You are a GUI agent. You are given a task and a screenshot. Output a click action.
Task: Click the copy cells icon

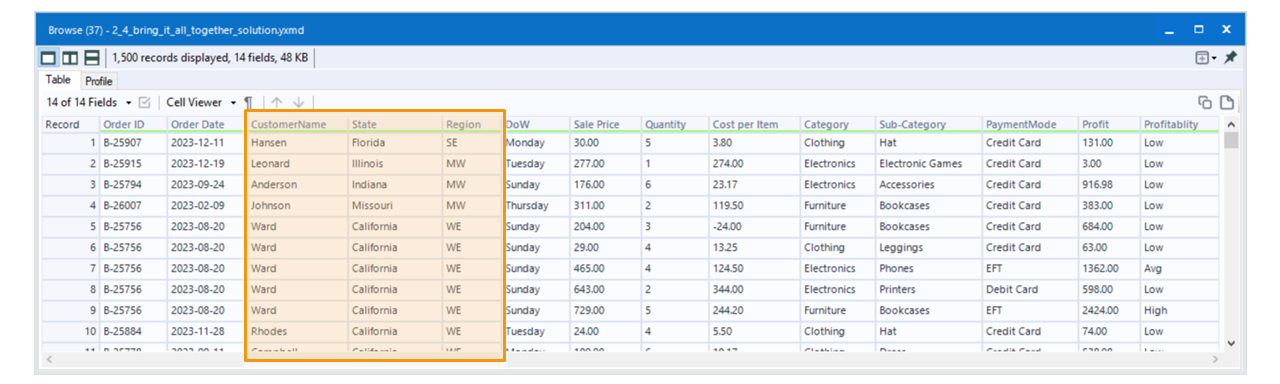pyautogui.click(x=1205, y=102)
